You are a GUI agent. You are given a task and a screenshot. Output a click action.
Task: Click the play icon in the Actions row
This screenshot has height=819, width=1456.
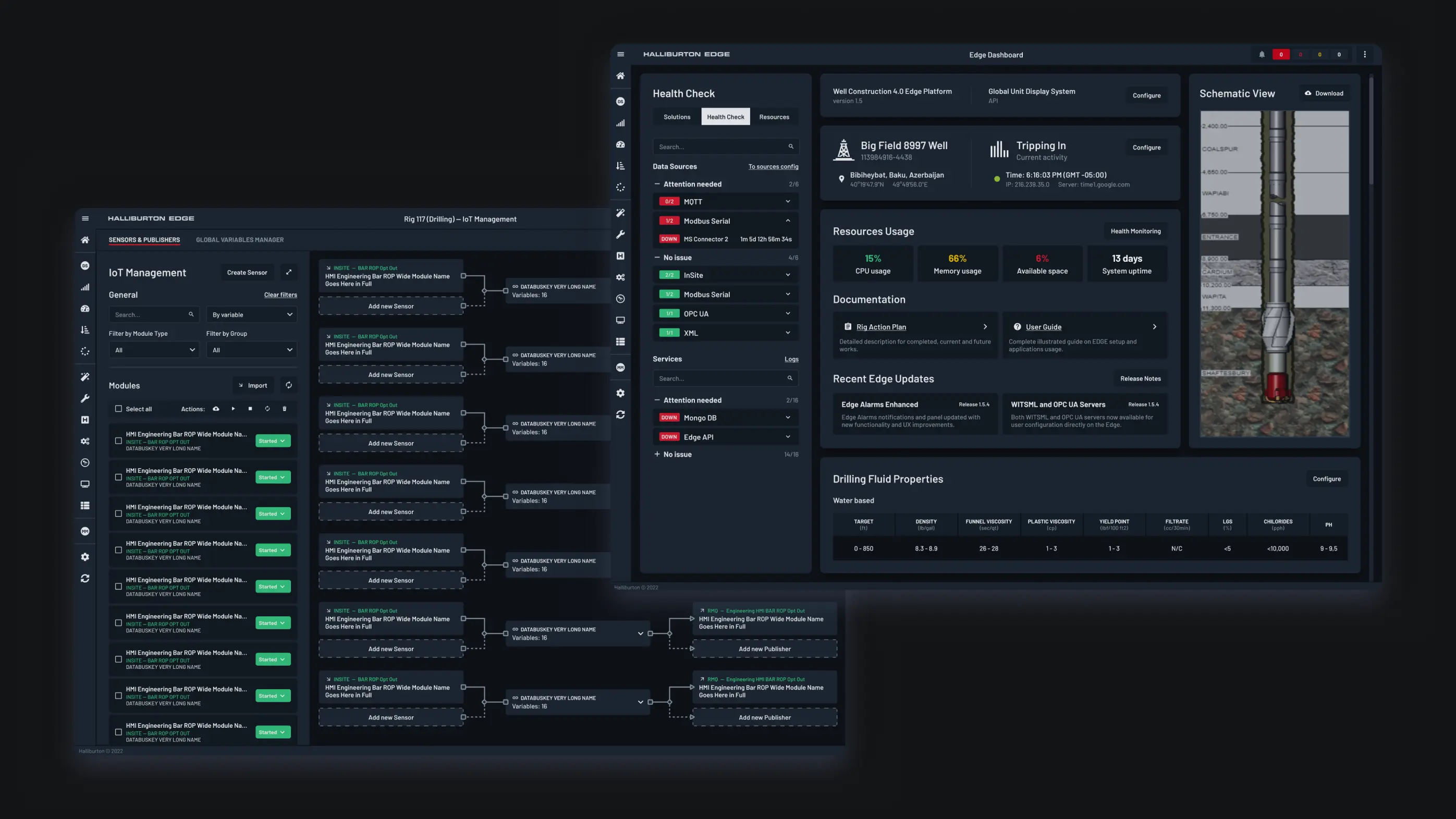(x=233, y=409)
